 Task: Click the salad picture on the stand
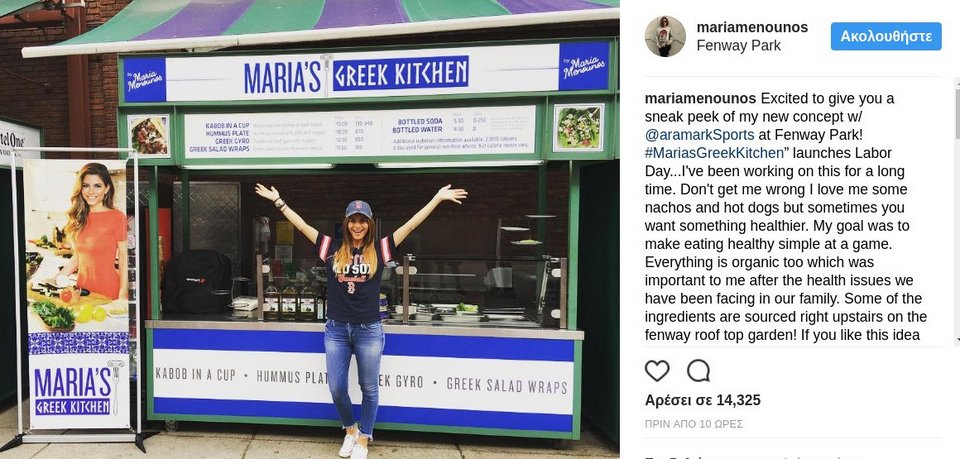point(578,127)
